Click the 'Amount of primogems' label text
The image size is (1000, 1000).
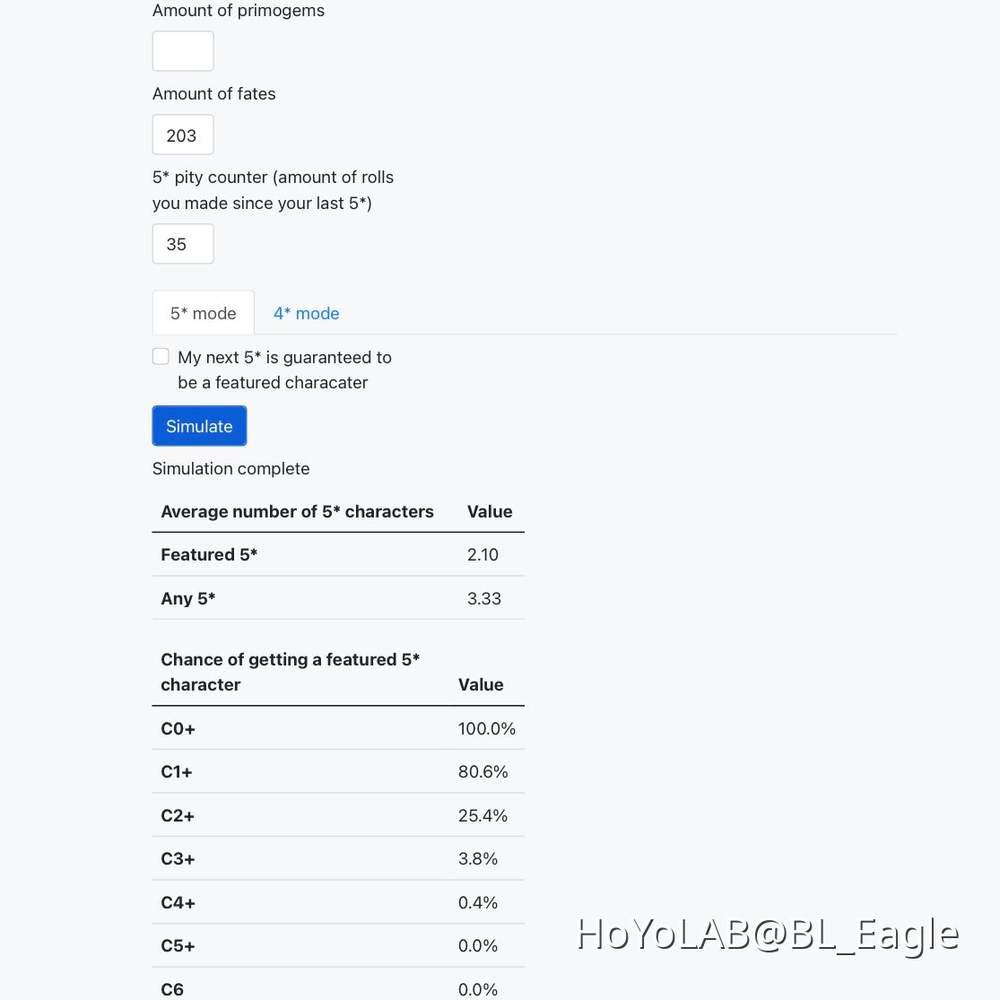pos(238,11)
